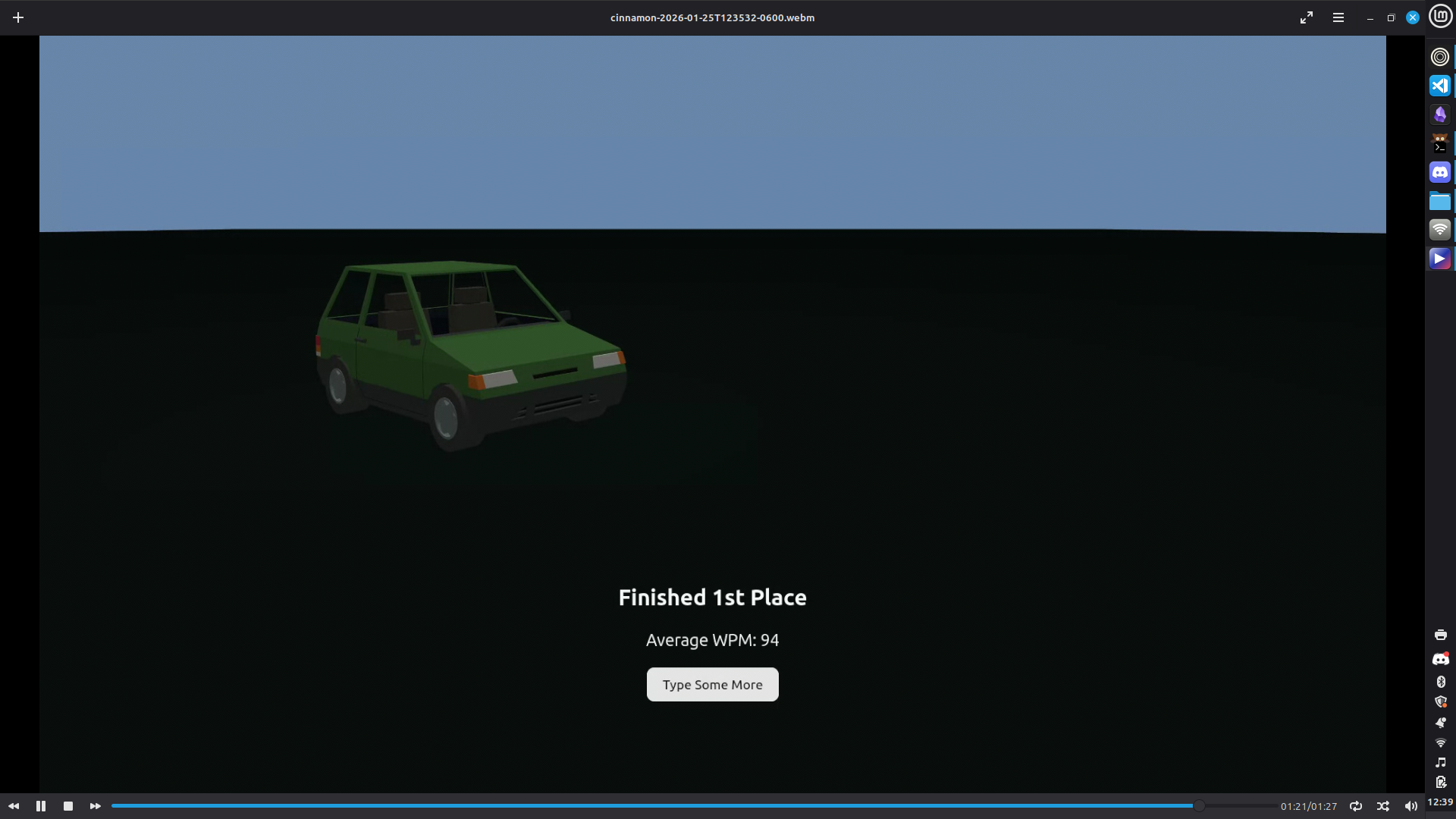The height and width of the screenshot is (819, 1456).
Task: Open Visual Studio Code from the panel
Action: click(1440, 86)
